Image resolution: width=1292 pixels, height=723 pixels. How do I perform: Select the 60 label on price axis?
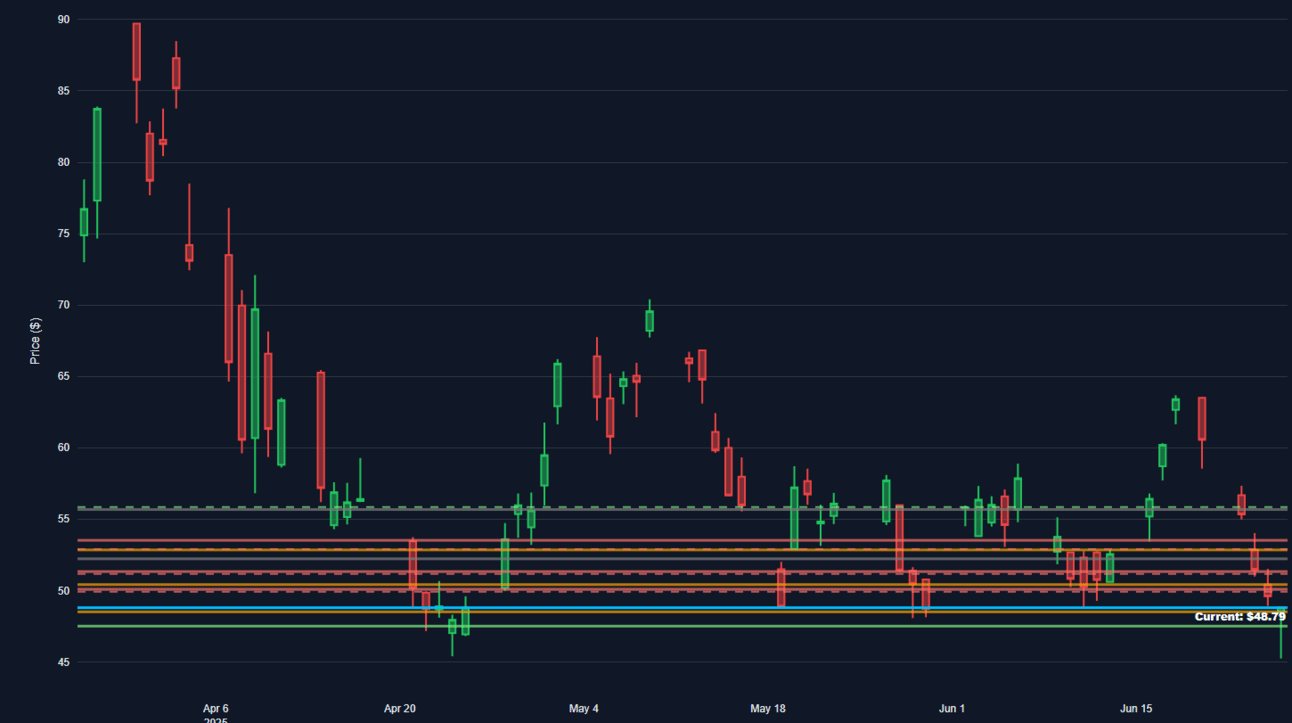click(64, 448)
